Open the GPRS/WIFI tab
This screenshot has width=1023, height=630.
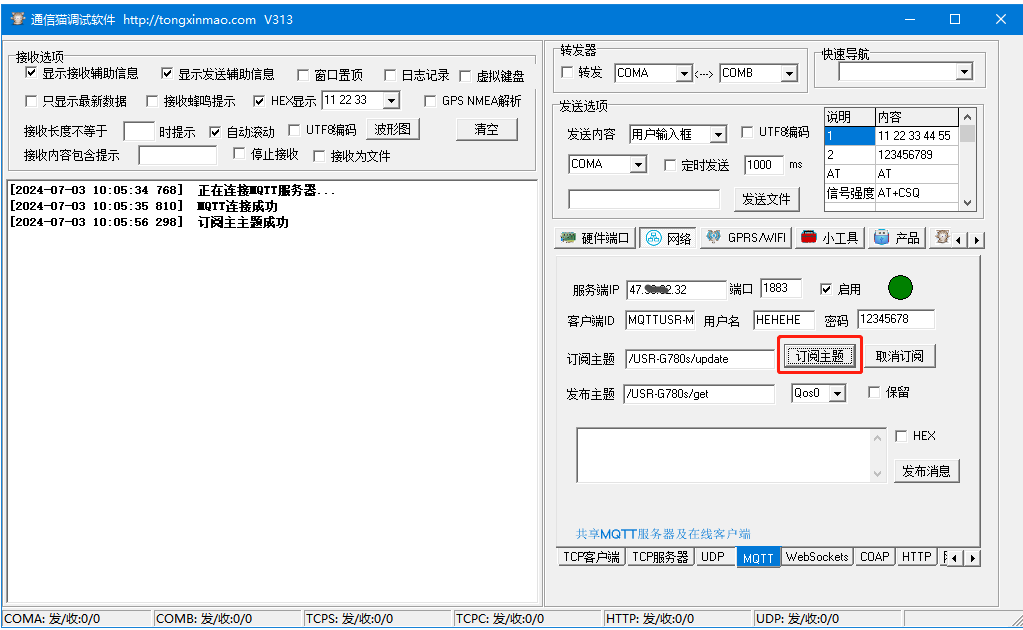click(747, 238)
